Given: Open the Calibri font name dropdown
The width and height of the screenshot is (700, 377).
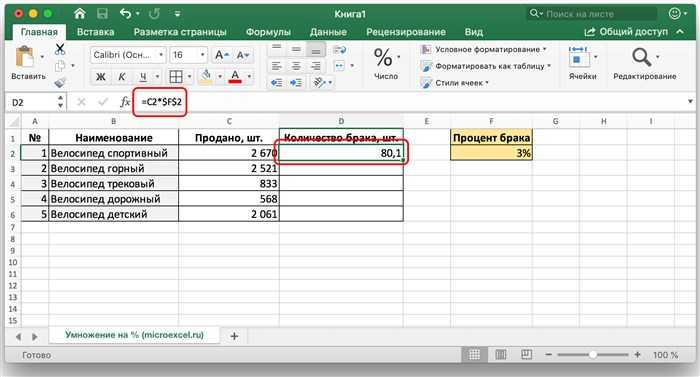Looking at the screenshot, I should 128,55.
